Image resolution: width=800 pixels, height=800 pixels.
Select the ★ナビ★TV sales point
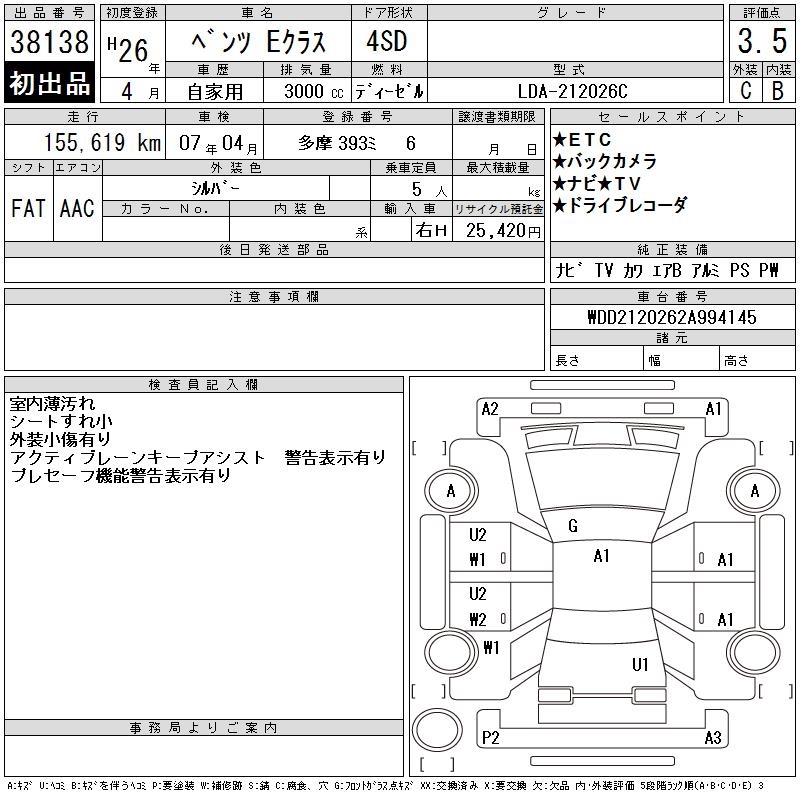tap(596, 183)
